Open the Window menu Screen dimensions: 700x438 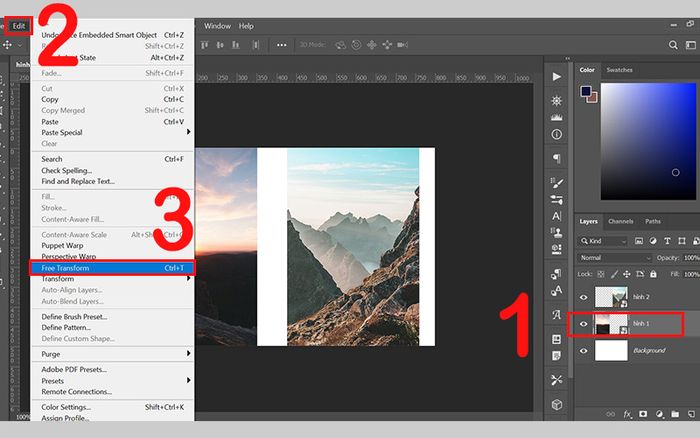coord(217,25)
